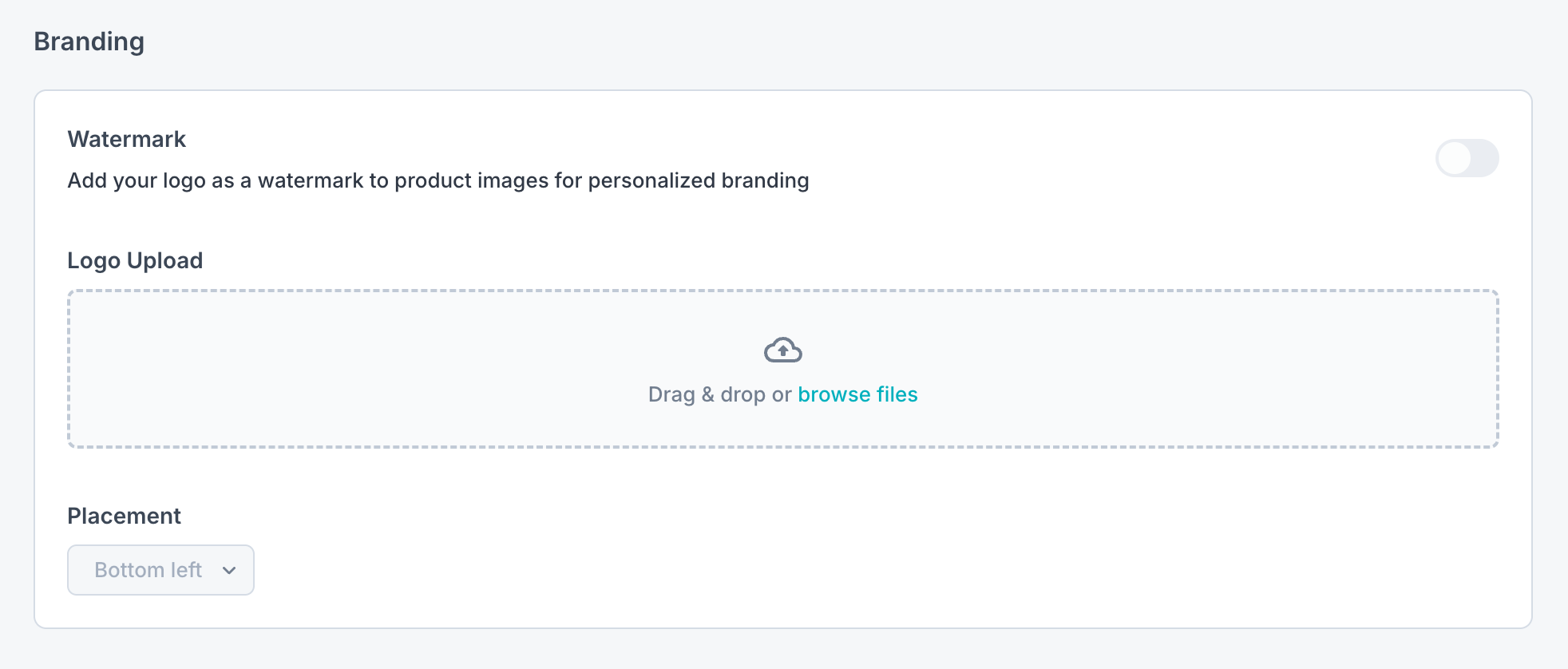Click the word "Drag" in the upload zone
The height and width of the screenshot is (669, 1568).
coord(671,394)
